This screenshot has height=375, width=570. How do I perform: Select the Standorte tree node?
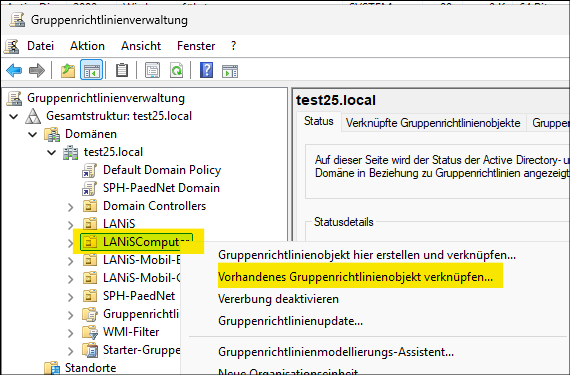(x=90, y=368)
